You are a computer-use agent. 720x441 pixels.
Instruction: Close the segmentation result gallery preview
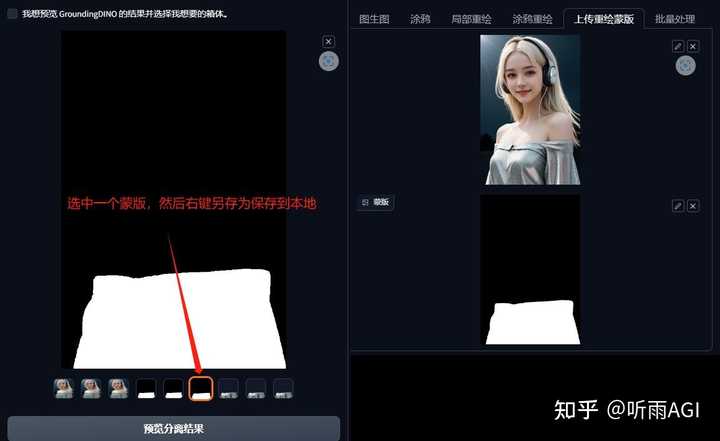click(x=328, y=42)
